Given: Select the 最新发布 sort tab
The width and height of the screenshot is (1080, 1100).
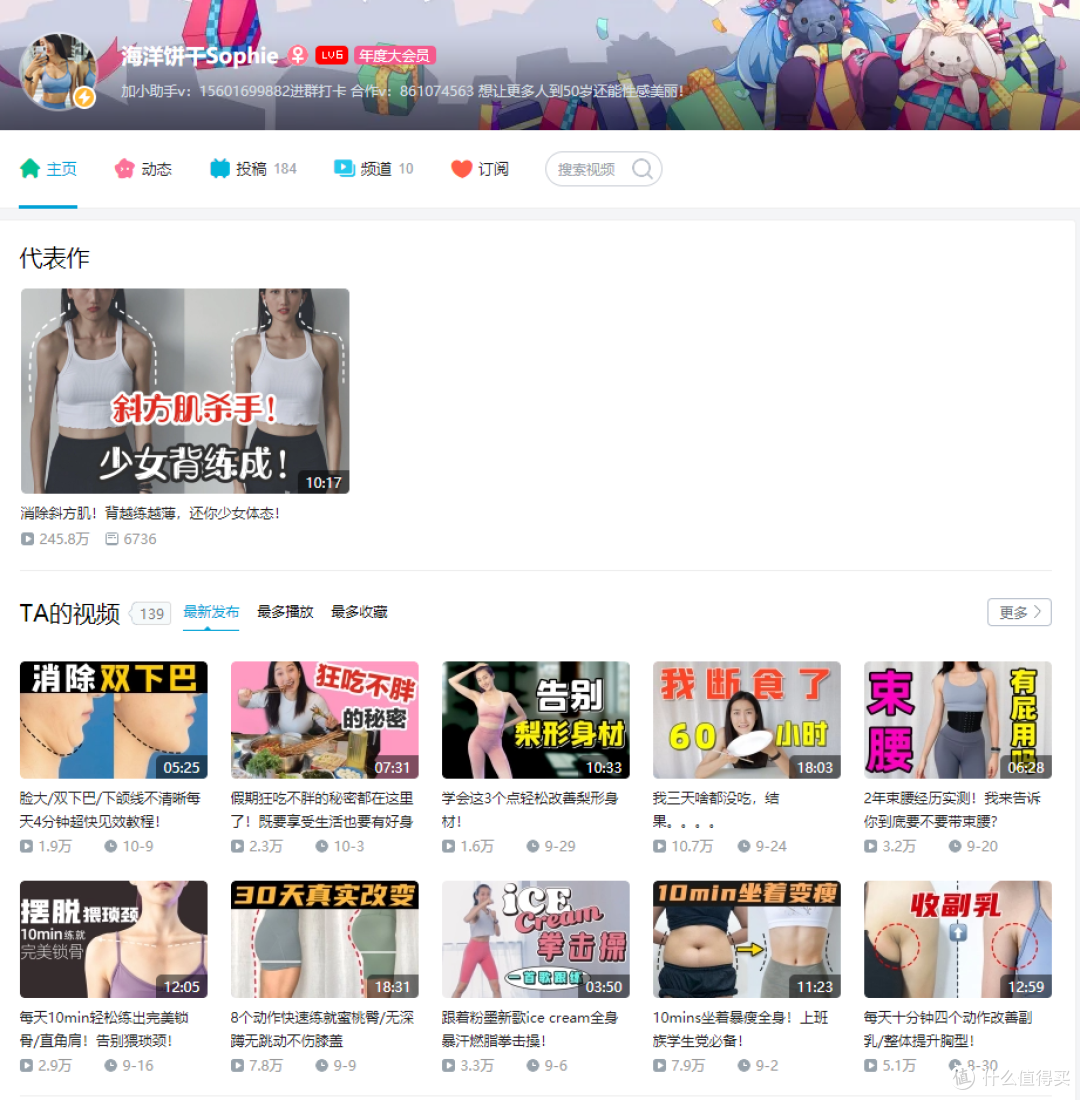Looking at the screenshot, I should [211, 612].
